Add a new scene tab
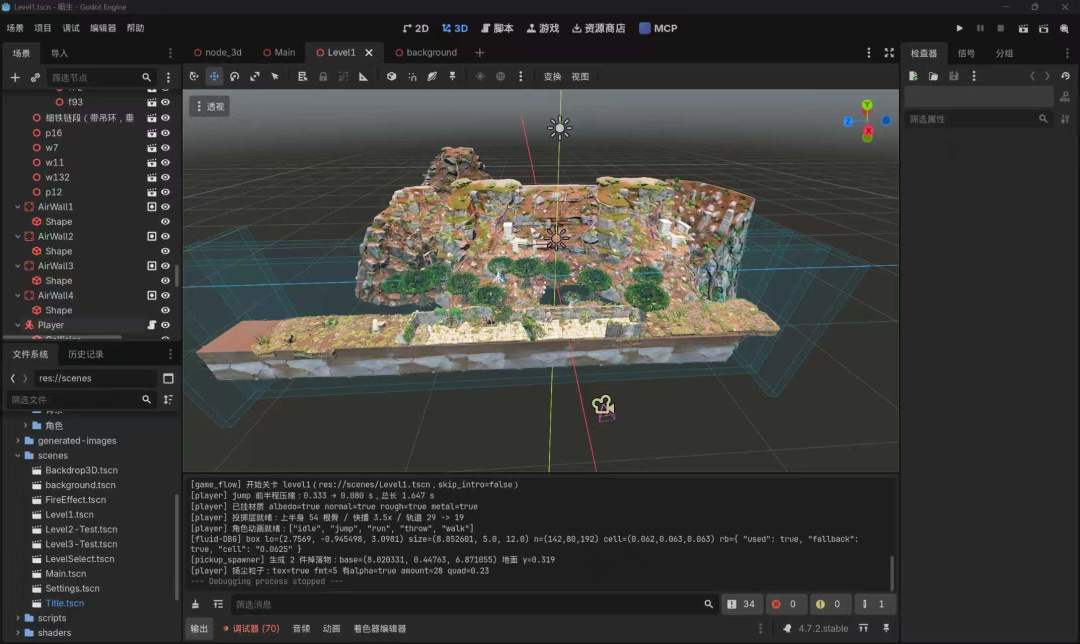The height and width of the screenshot is (644, 1080). 480,52
